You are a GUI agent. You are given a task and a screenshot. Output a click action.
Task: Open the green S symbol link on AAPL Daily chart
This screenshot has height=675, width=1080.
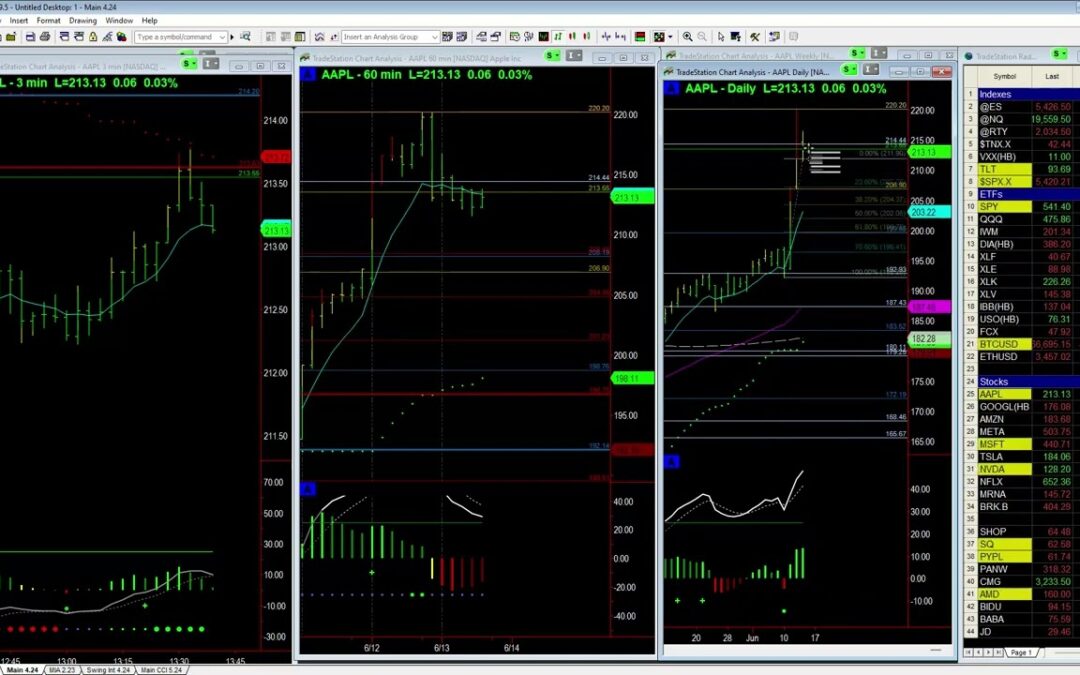(x=849, y=70)
